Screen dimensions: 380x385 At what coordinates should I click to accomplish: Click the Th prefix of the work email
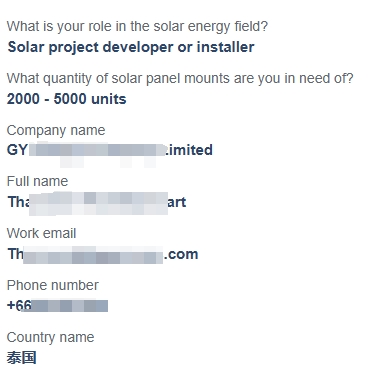15,254
